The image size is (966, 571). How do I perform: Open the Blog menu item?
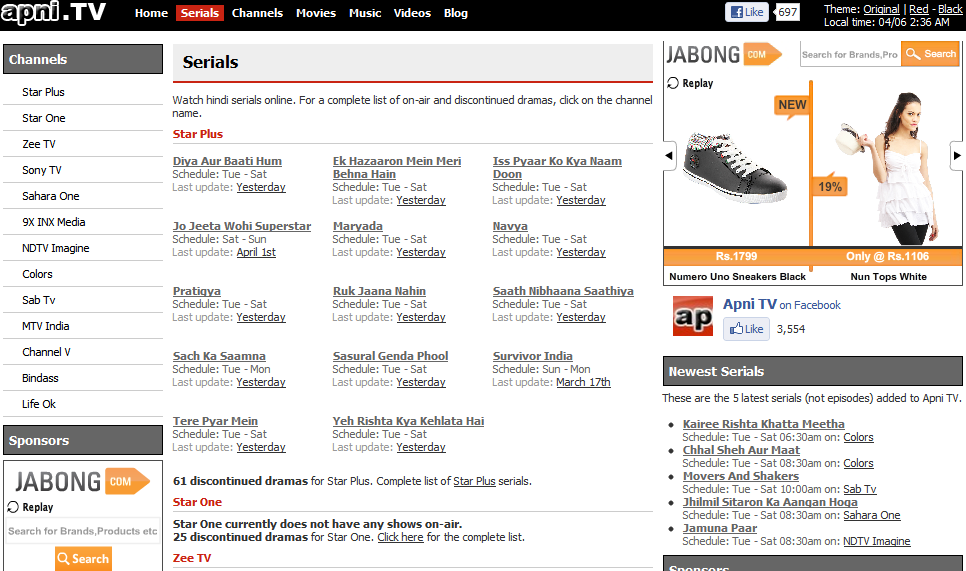pyautogui.click(x=456, y=13)
